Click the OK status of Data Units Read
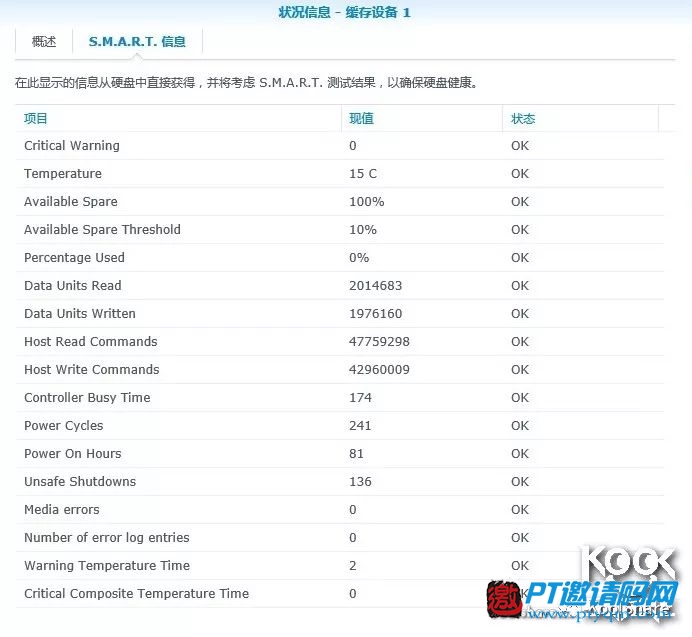 tap(520, 286)
